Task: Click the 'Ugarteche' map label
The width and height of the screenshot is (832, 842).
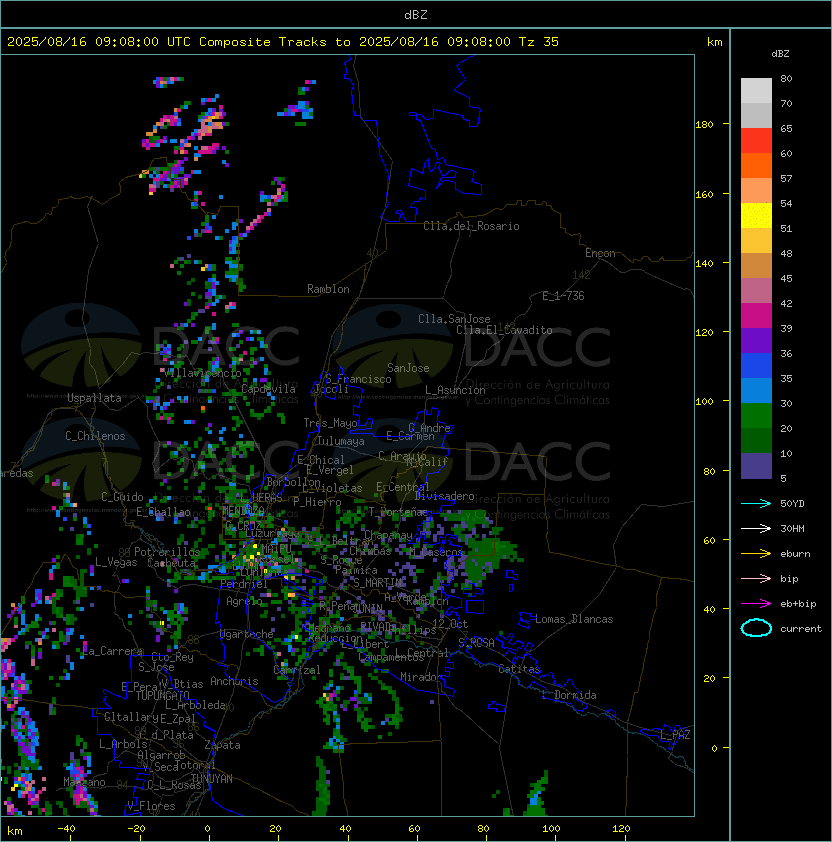Action: 247,634
